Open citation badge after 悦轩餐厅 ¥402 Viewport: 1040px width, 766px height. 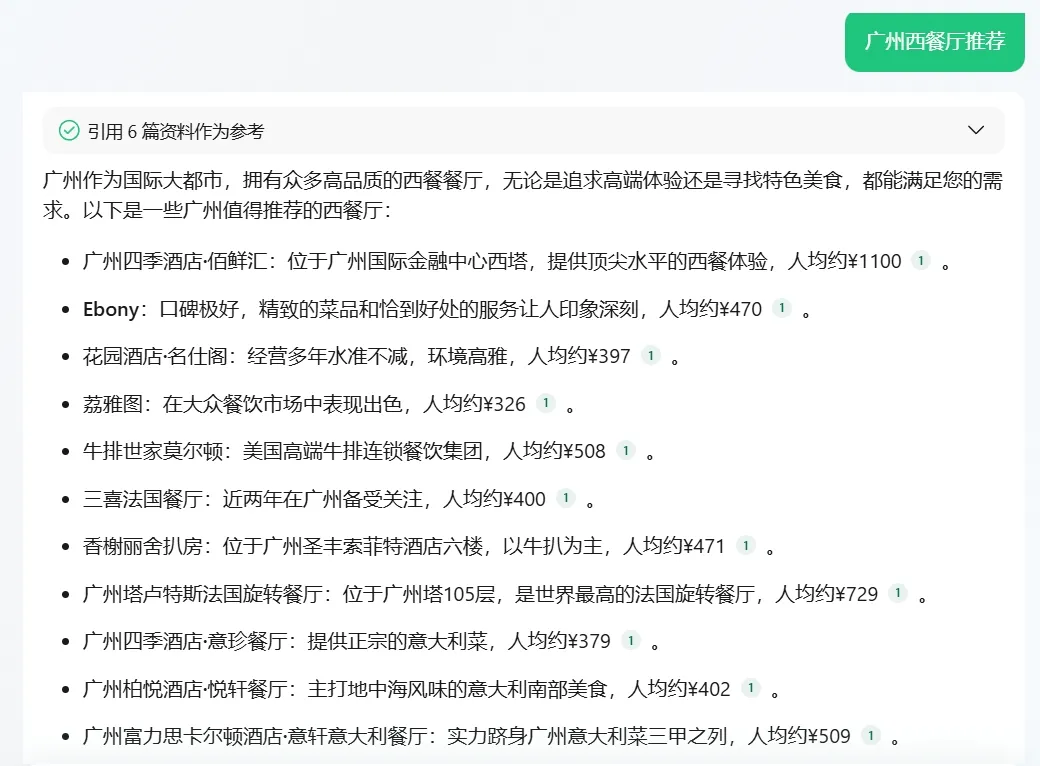[x=750, y=688]
